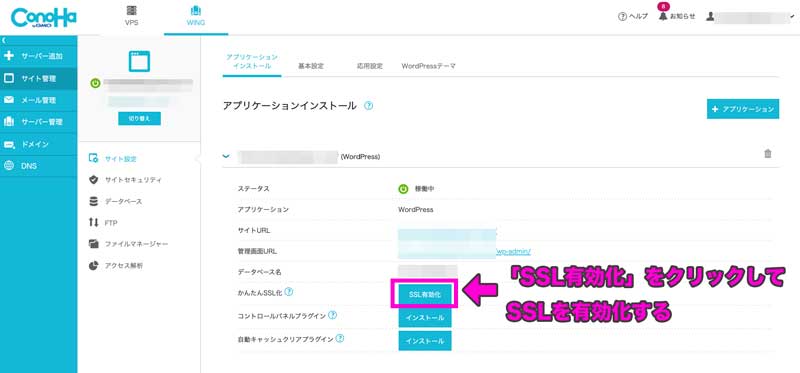Click the WordPress application value text
The image size is (800, 373).
click(x=416, y=210)
